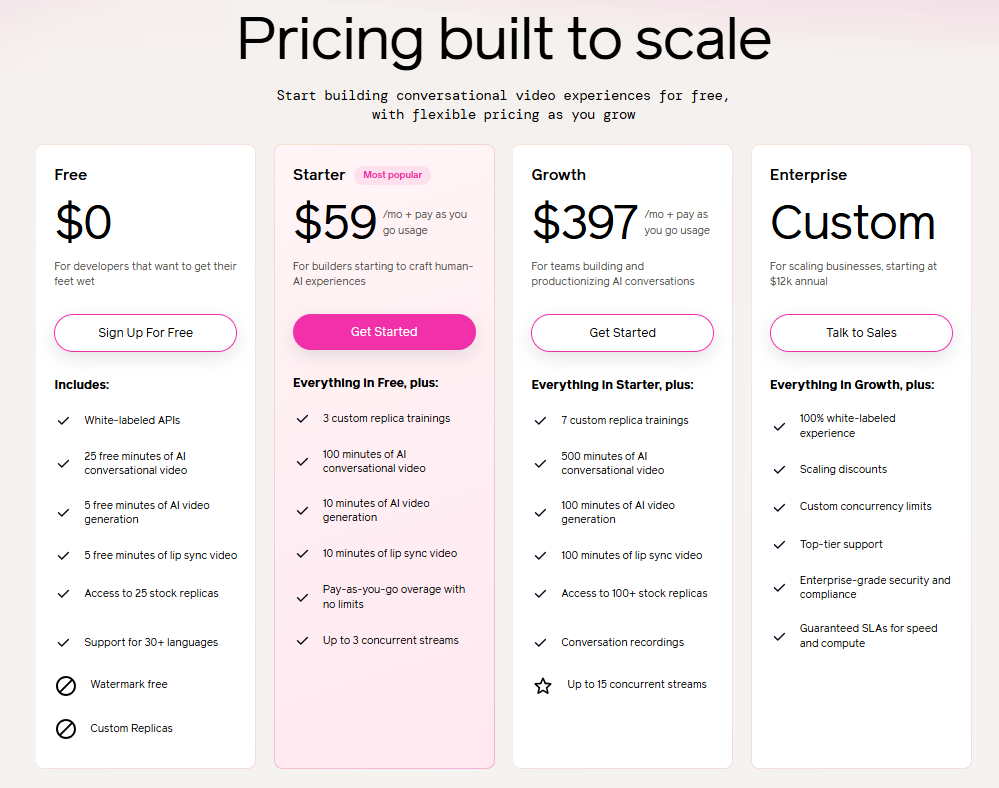The width and height of the screenshot is (999, 788).
Task: Click the pink Get Started button under Starter
Action: pyautogui.click(x=384, y=332)
